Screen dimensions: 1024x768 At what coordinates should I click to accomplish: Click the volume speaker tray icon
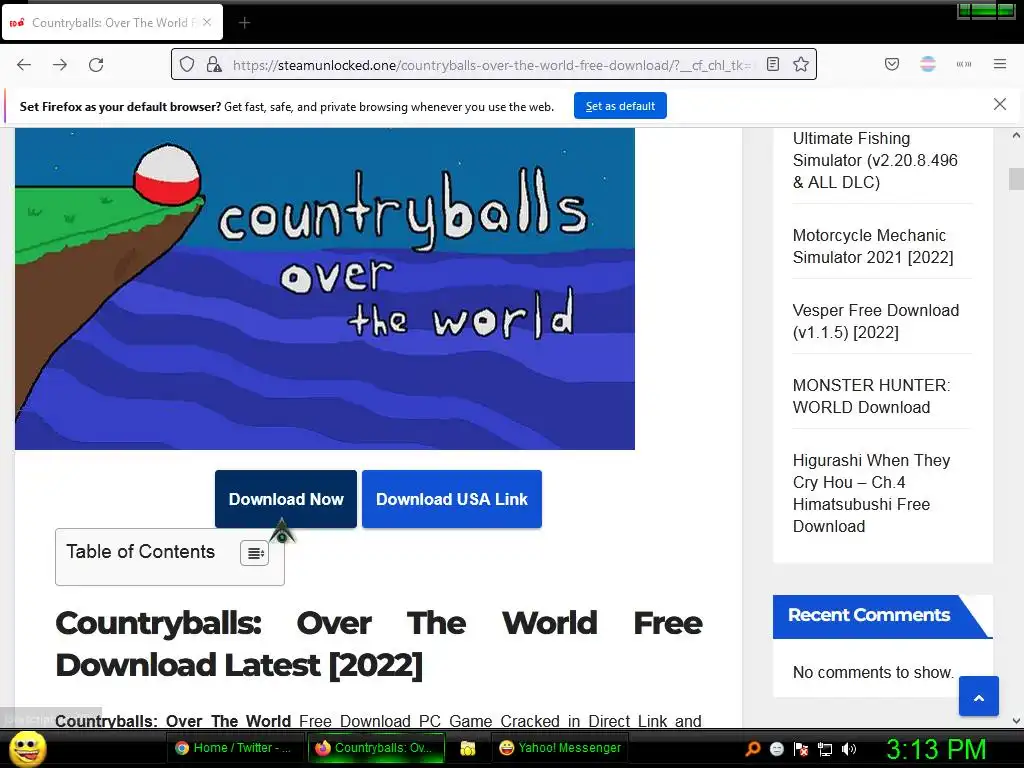pyautogui.click(x=848, y=749)
